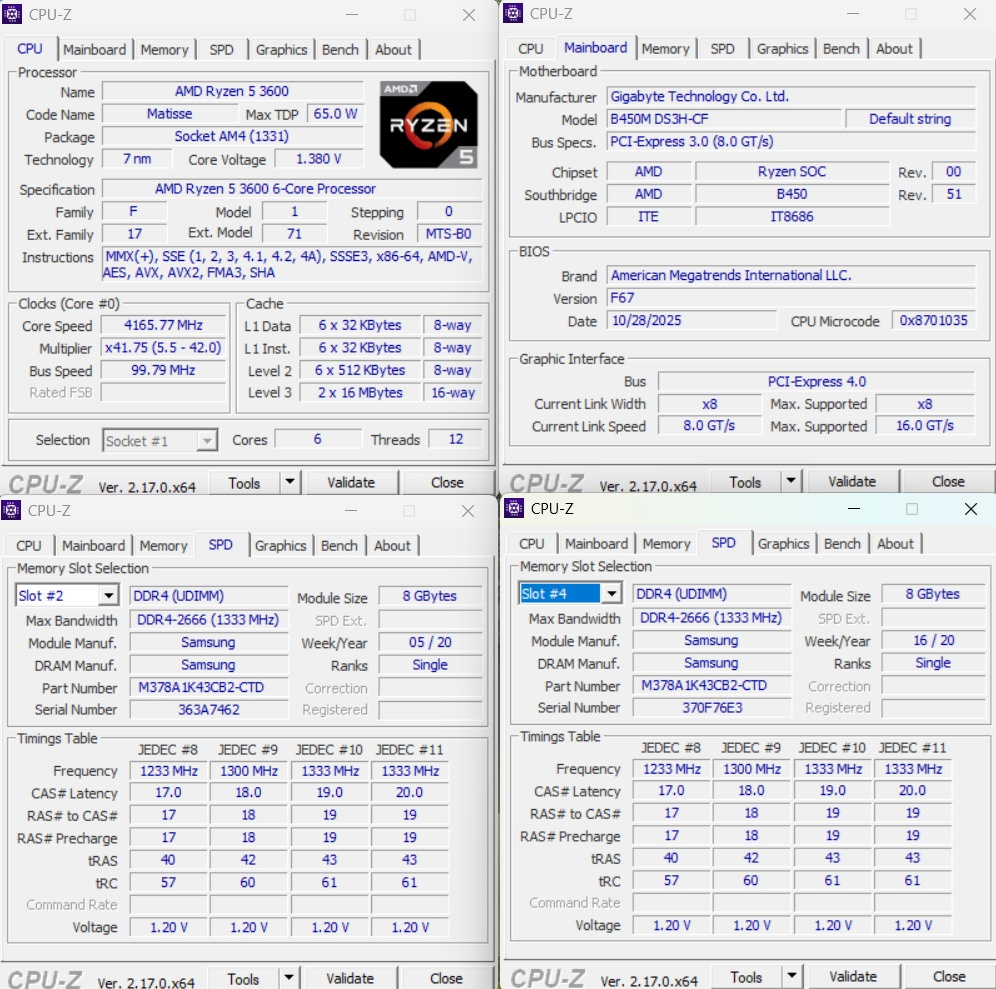Click the Week/Year value 16 / 20
Screen dimensions: 996x989
click(933, 641)
